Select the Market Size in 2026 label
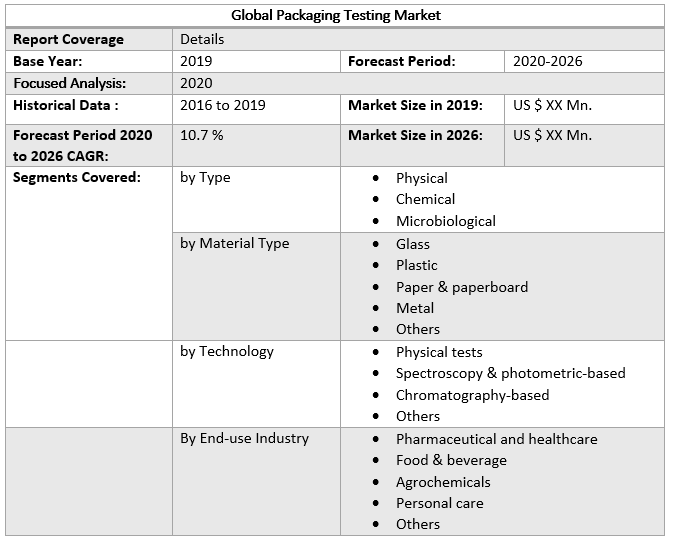The width and height of the screenshot is (673, 544). coord(415,135)
